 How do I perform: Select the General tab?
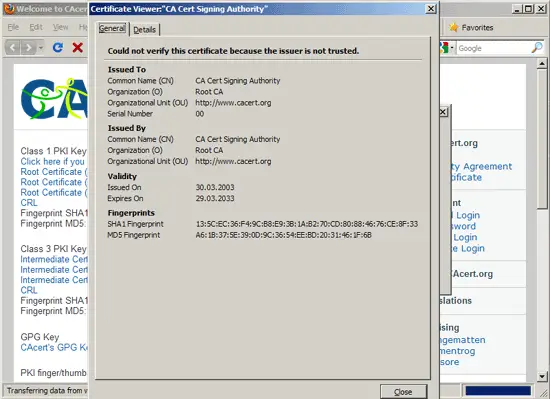(x=112, y=28)
